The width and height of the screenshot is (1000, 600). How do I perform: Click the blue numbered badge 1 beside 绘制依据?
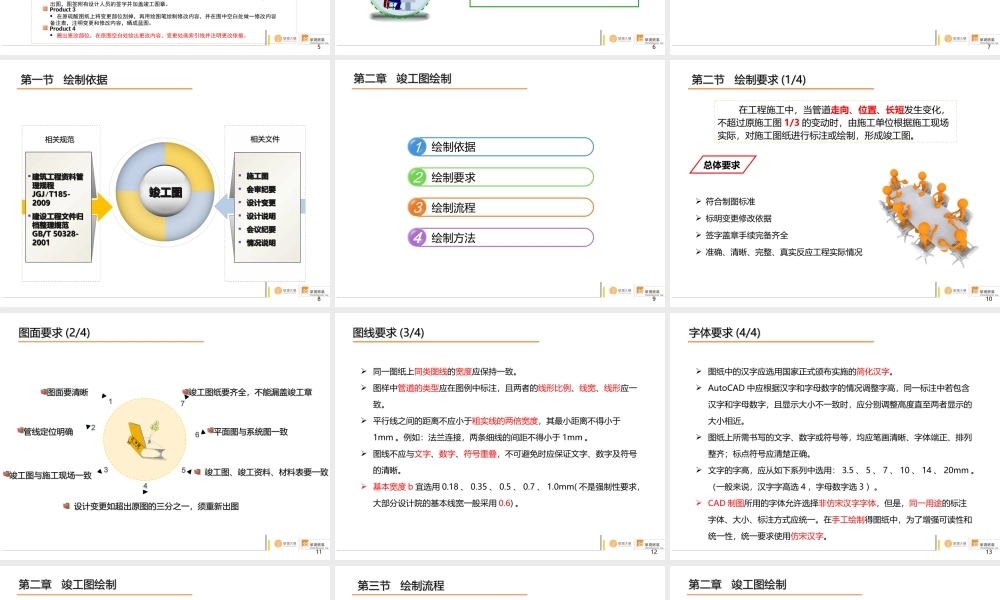click(420, 146)
